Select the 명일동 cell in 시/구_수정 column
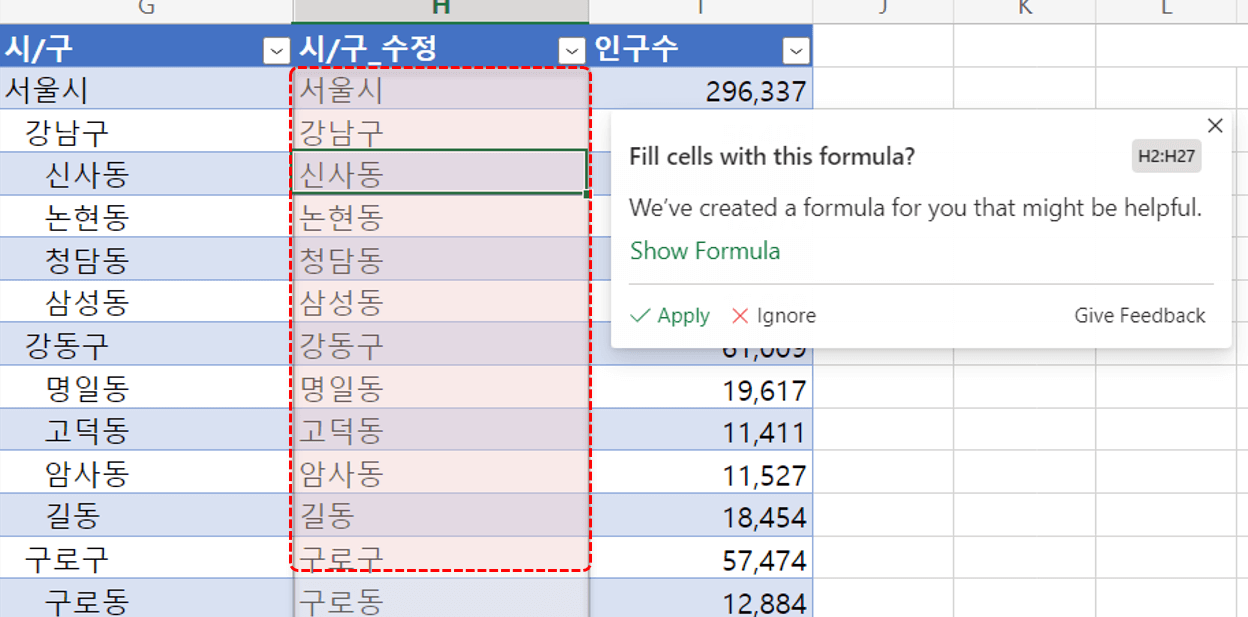The image size is (1248, 617). tap(441, 388)
